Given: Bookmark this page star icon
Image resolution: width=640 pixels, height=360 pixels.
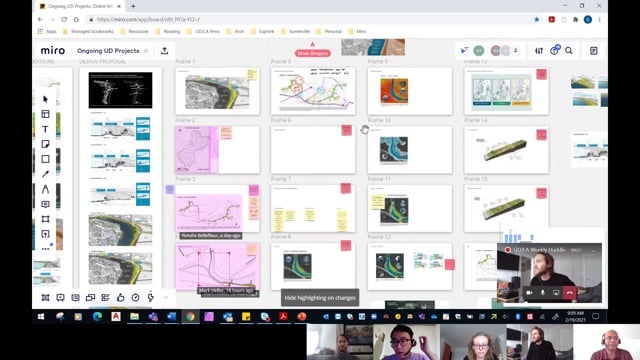Looking at the screenshot, I should [x=537, y=19].
